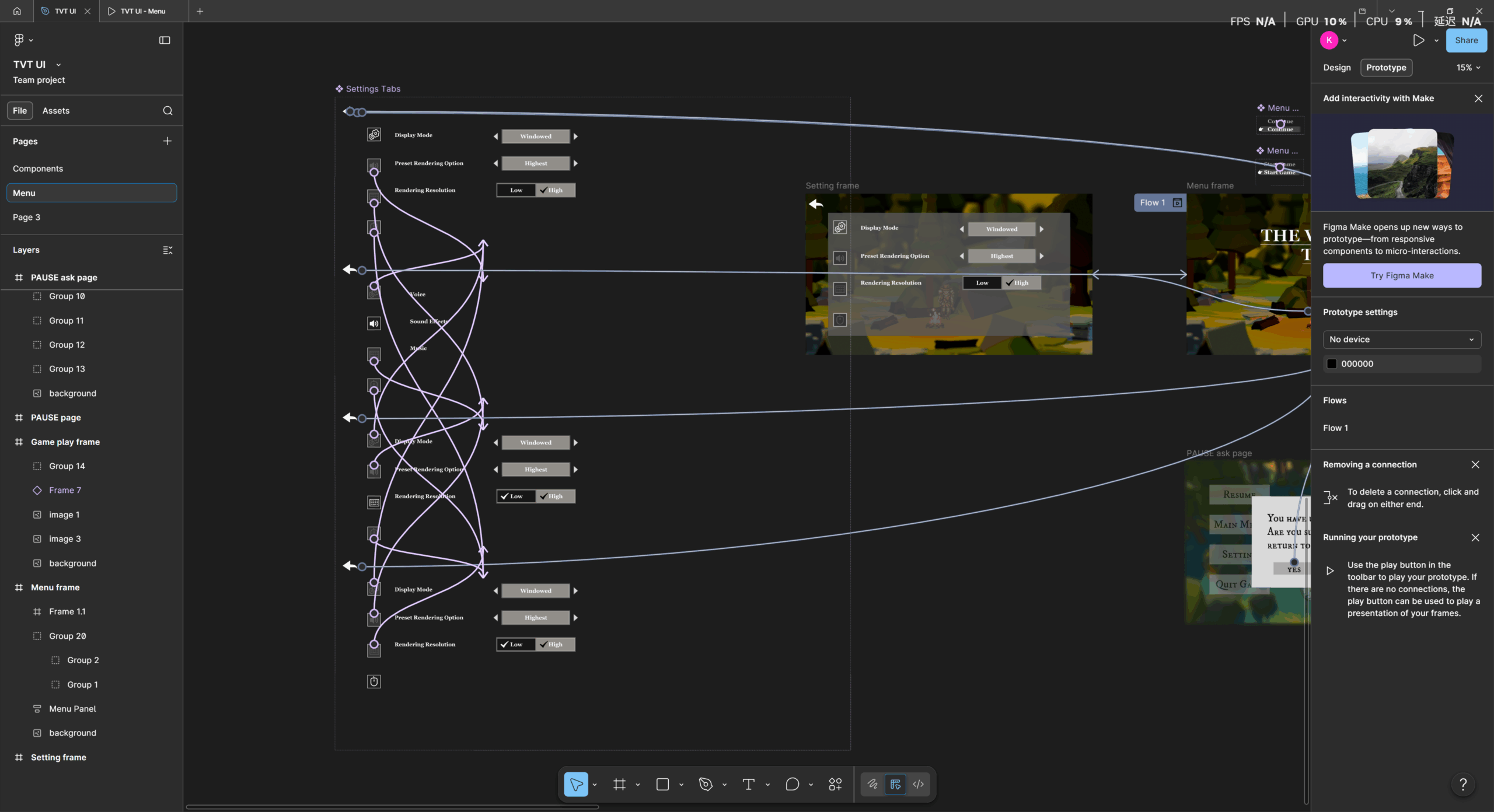1494x812 pixels.
Task: Select the Frame tool in bottom toolbar
Action: [619, 785]
